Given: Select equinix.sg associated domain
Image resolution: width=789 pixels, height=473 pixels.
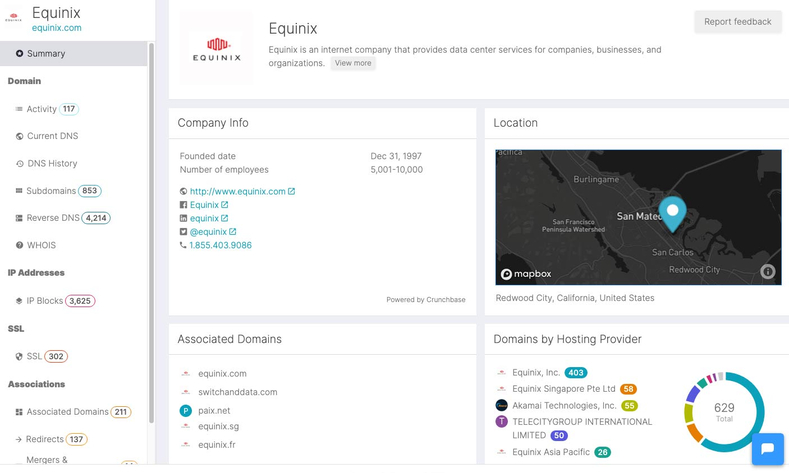Looking at the screenshot, I should tap(218, 427).
